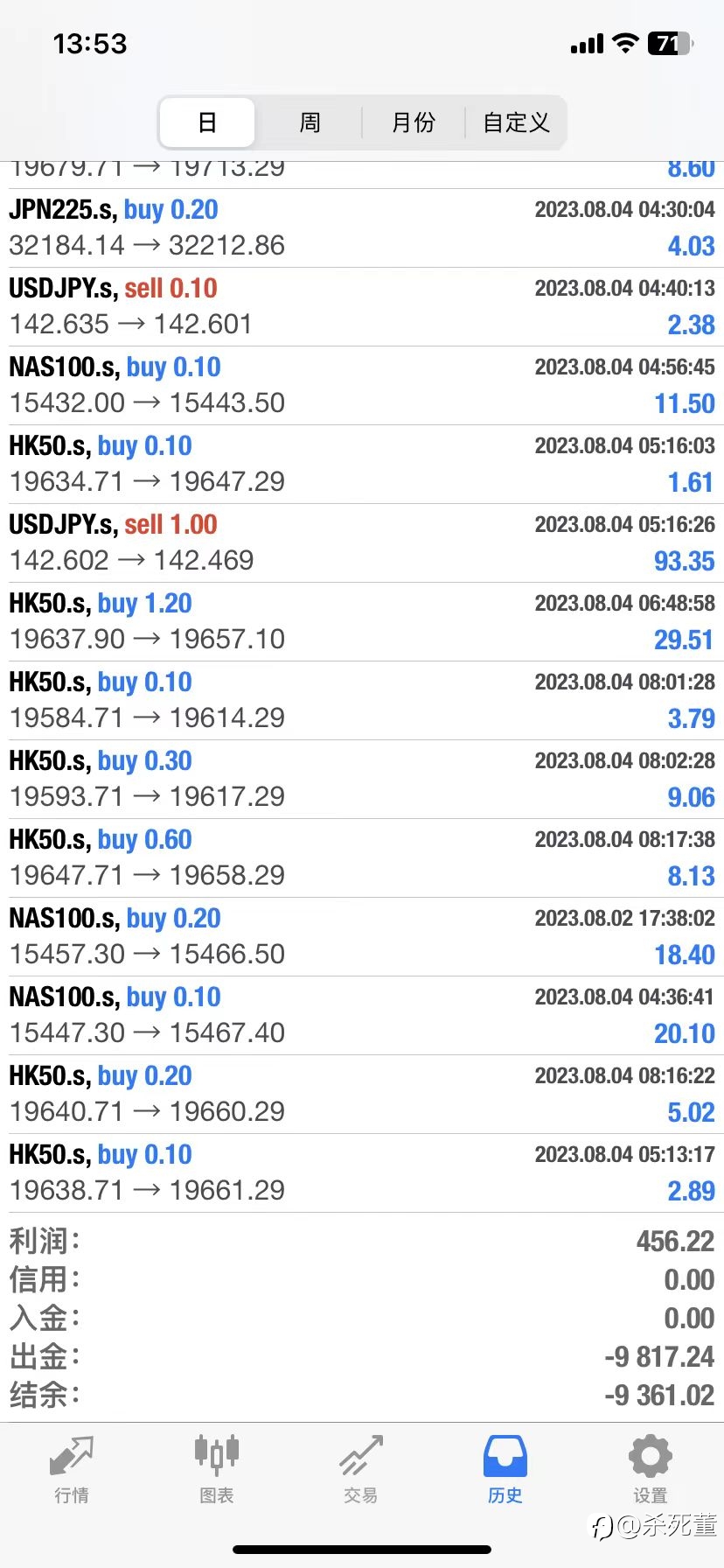Open the 图表 chart tab icon
The width and height of the screenshot is (724, 1568).
[216, 1454]
